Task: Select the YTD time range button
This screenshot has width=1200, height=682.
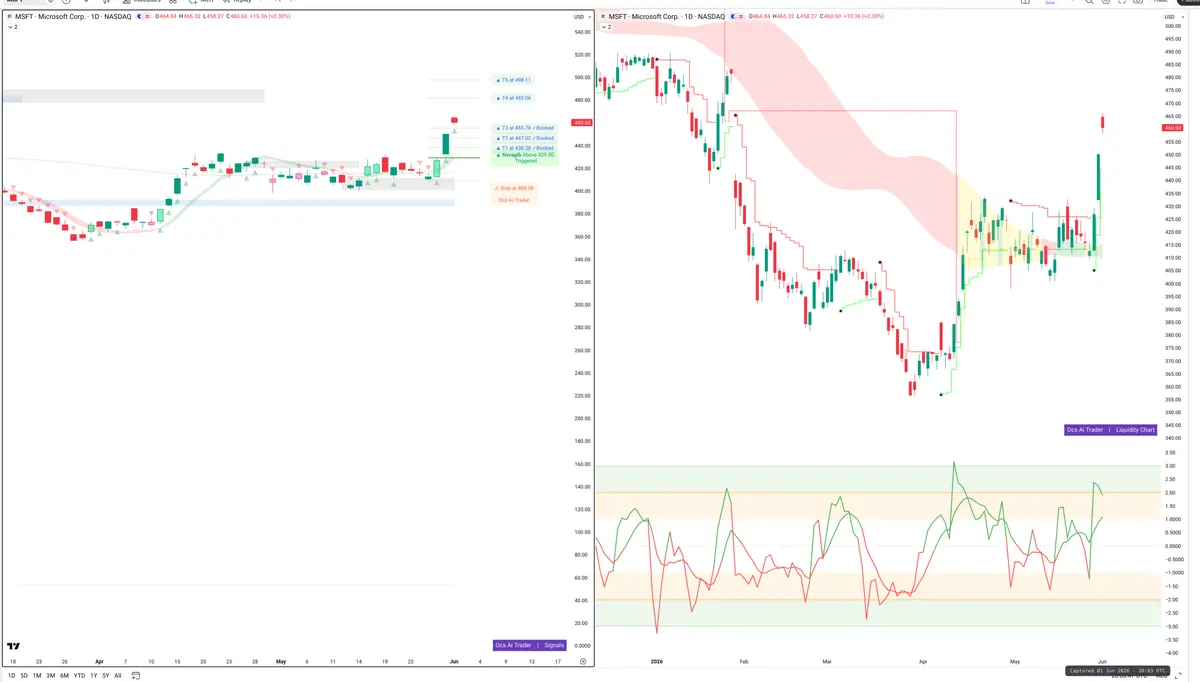Action: 79,675
